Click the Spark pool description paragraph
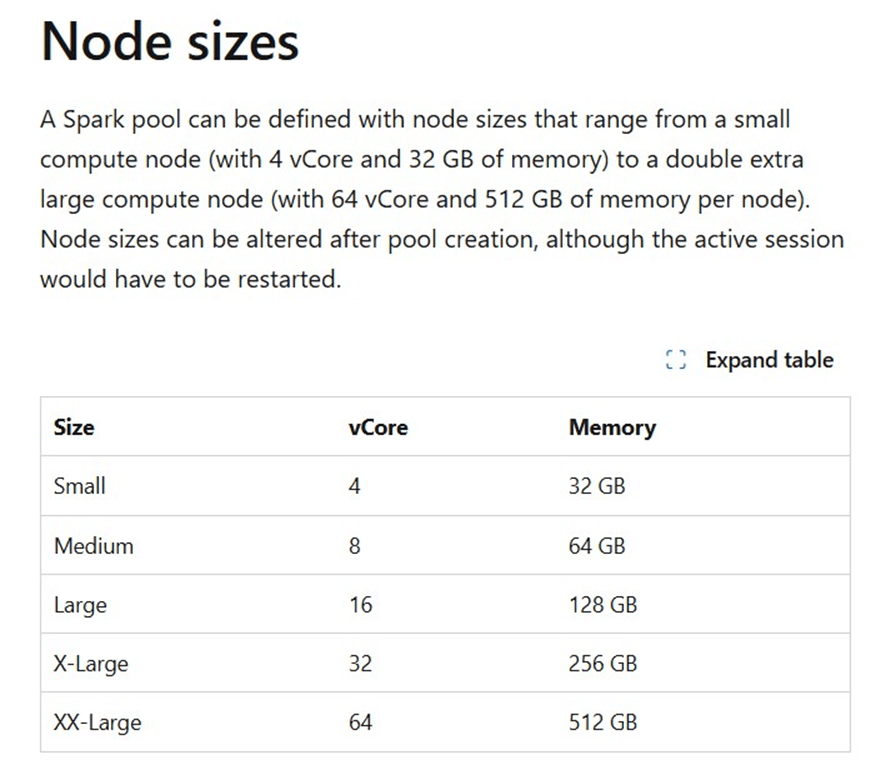 [440, 200]
